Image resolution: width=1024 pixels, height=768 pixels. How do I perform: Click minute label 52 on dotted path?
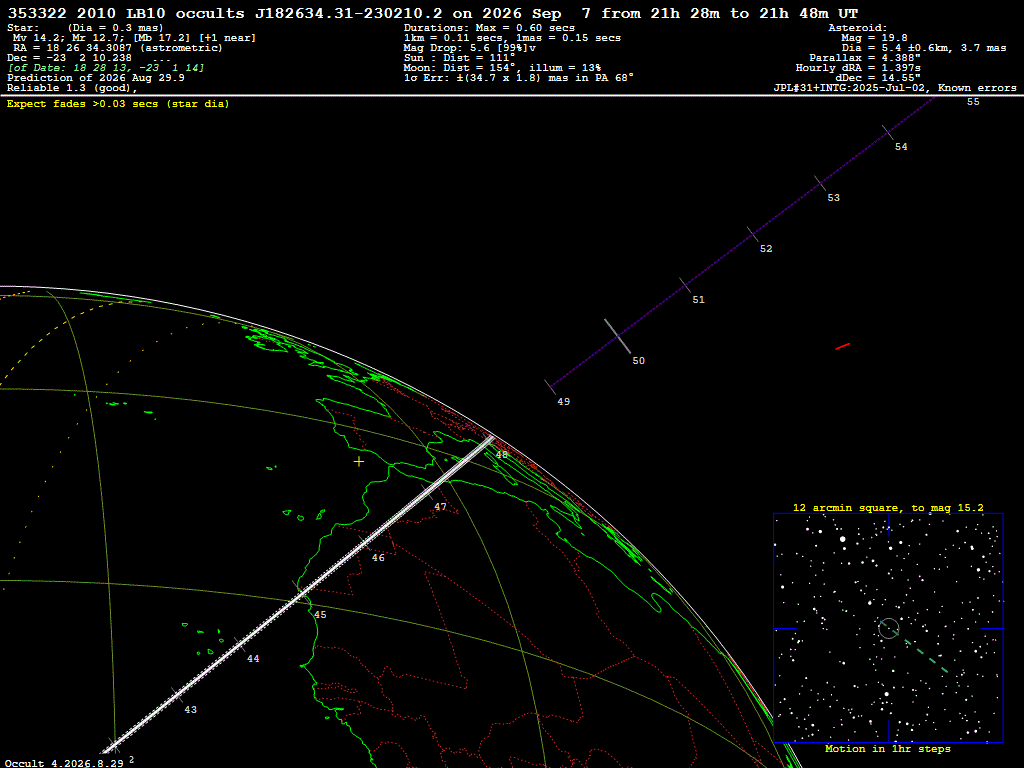click(766, 249)
